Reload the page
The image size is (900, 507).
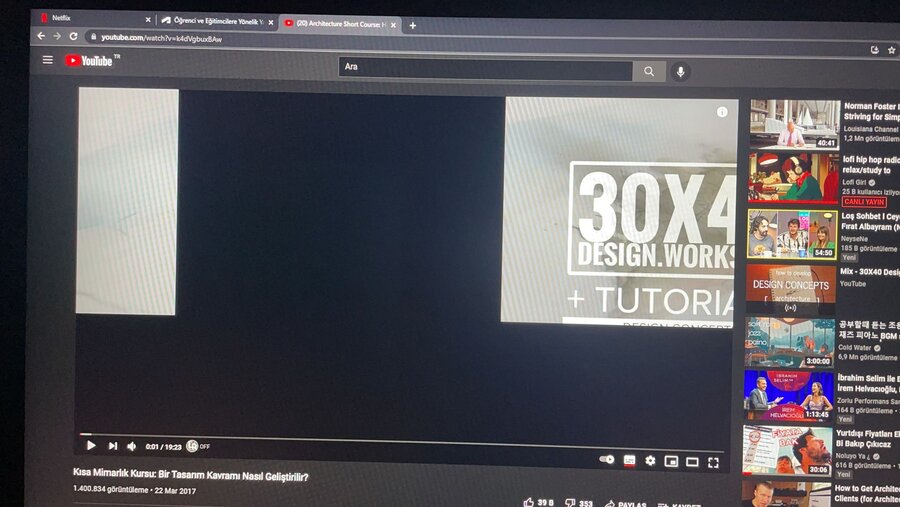point(73,36)
